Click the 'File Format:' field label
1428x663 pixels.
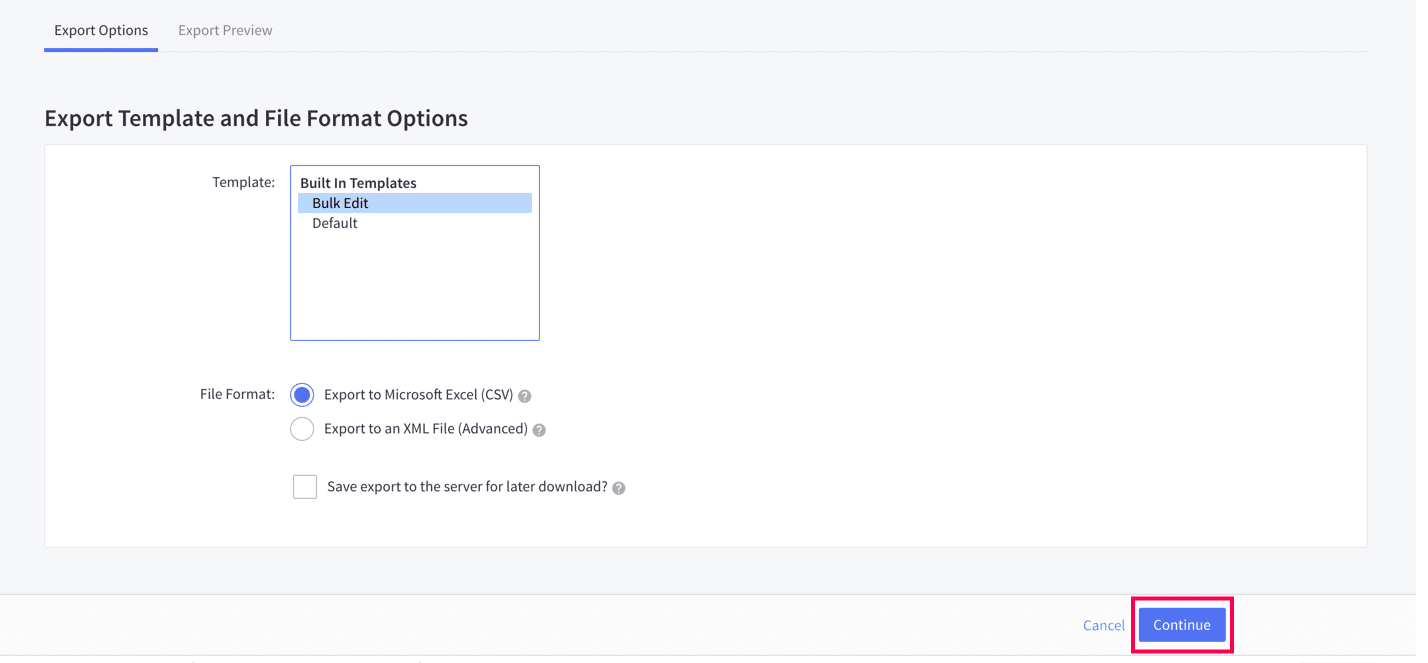[x=237, y=394]
